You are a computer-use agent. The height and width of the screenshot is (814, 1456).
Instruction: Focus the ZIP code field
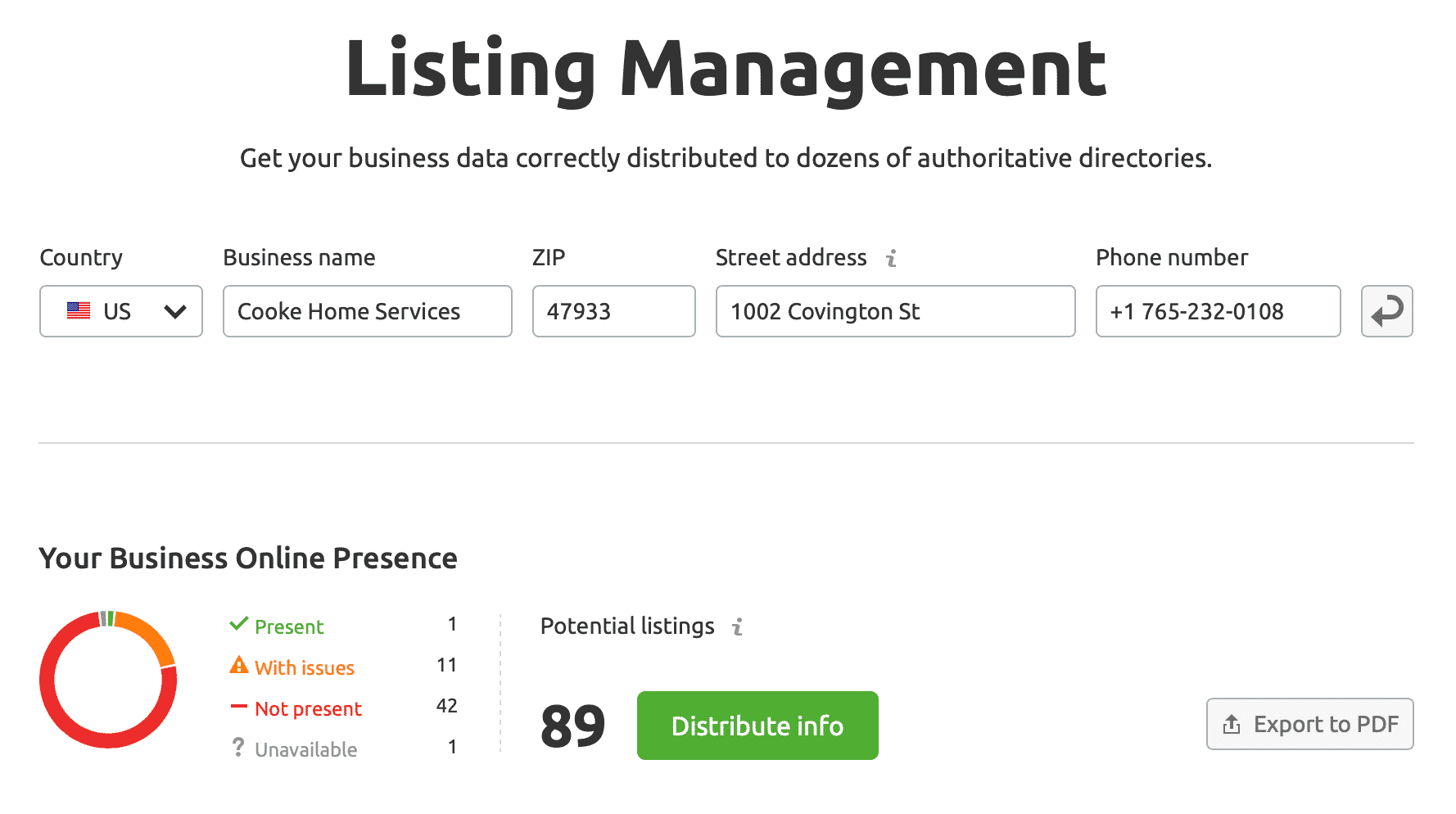click(613, 311)
